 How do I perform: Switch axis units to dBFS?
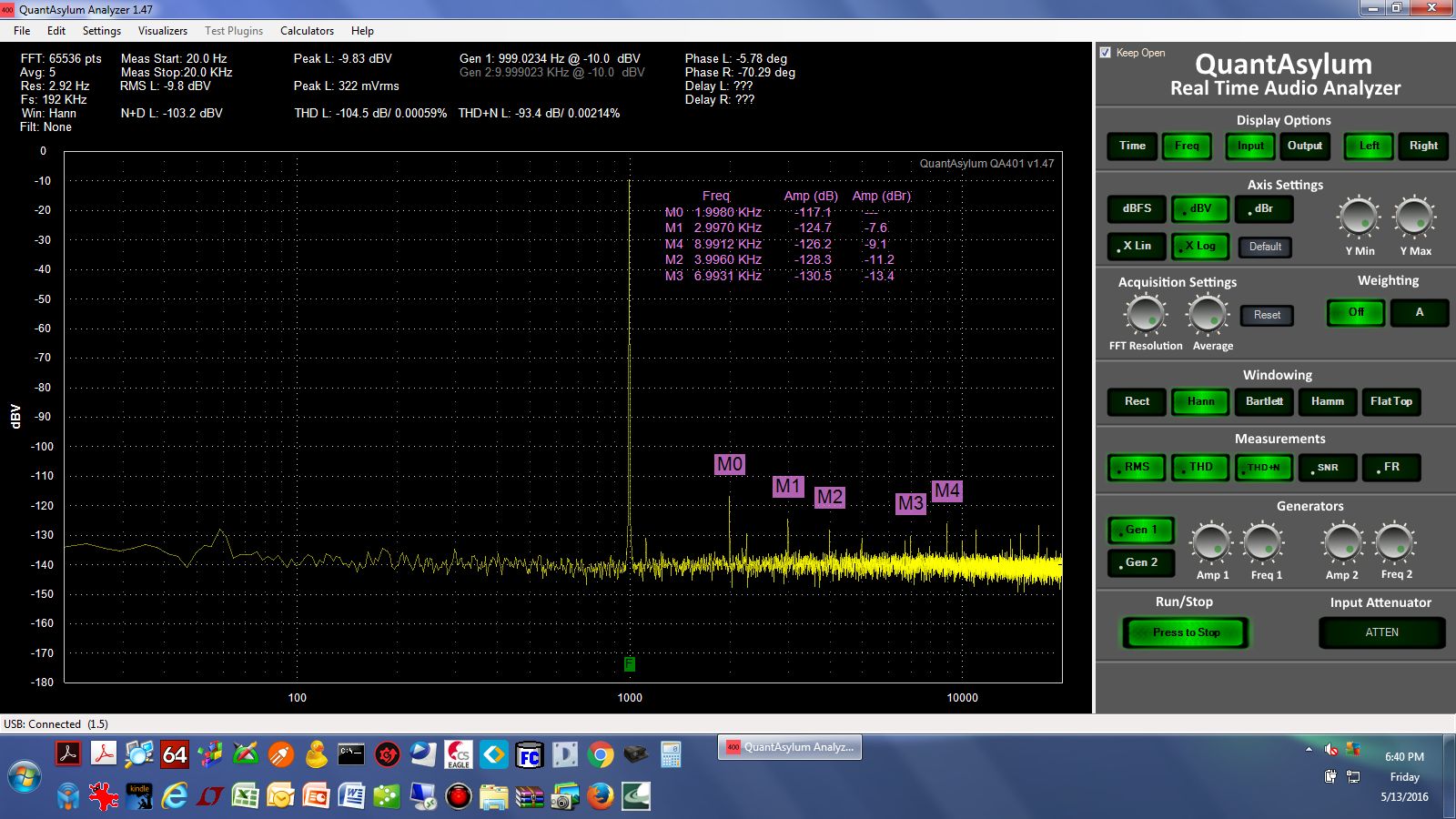point(1137,208)
